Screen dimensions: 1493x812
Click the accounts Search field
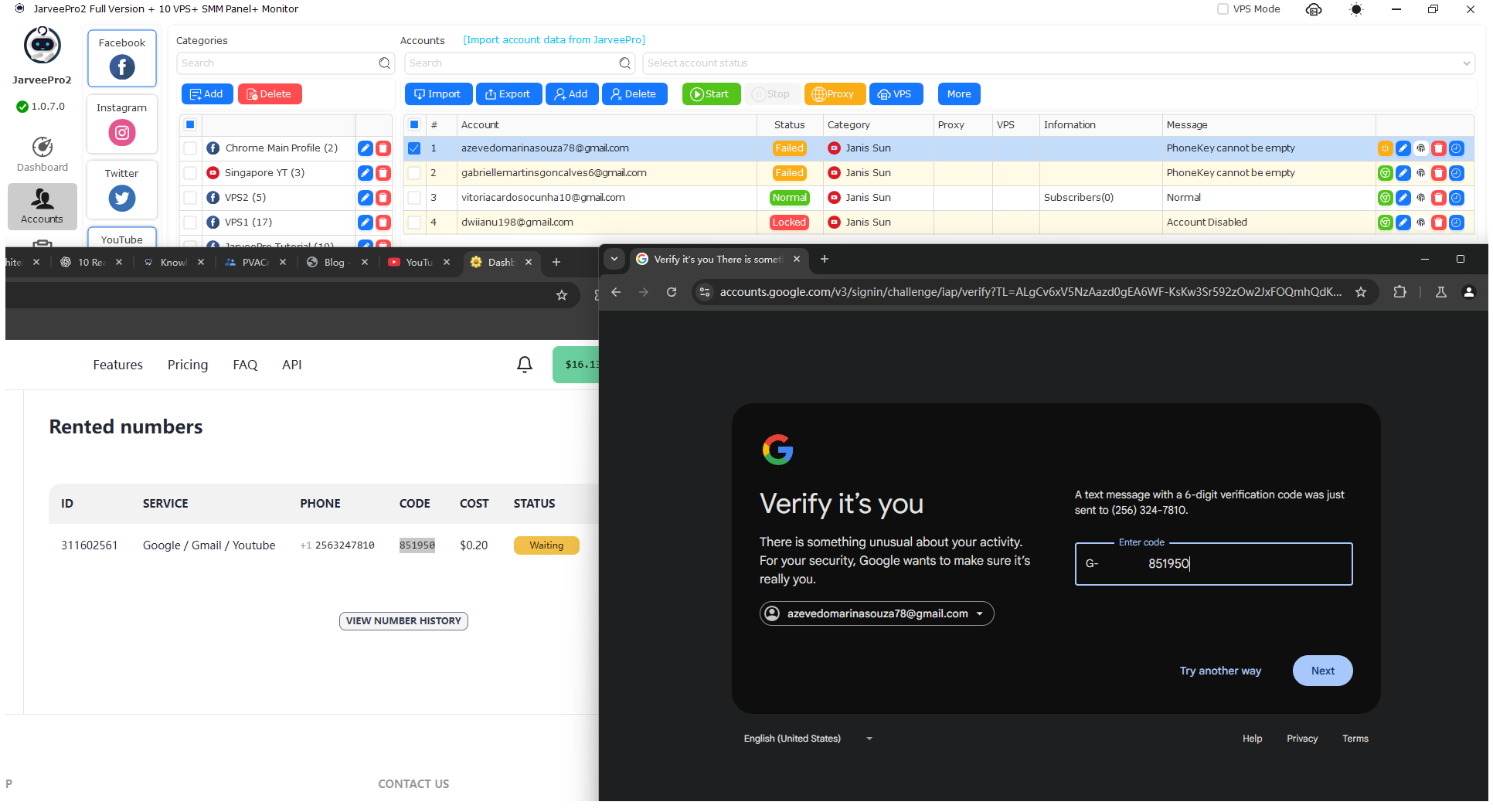[519, 63]
